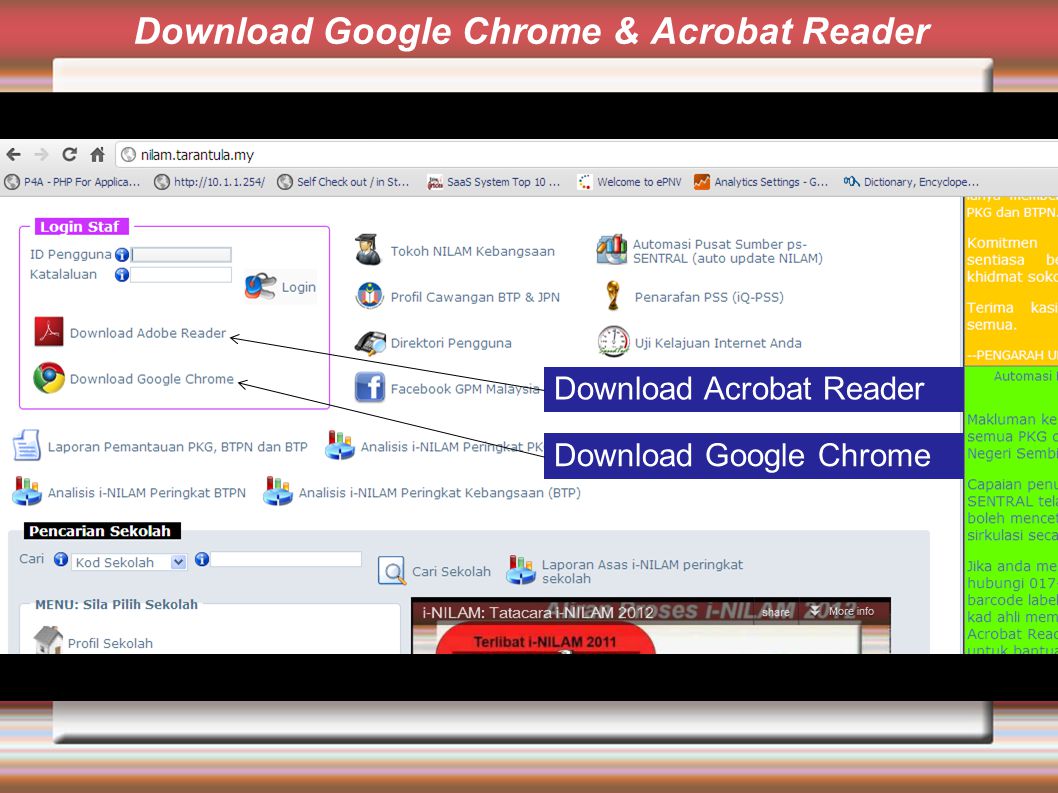Click the info icon beside ID Pengguna
1058x793 pixels.
point(122,254)
